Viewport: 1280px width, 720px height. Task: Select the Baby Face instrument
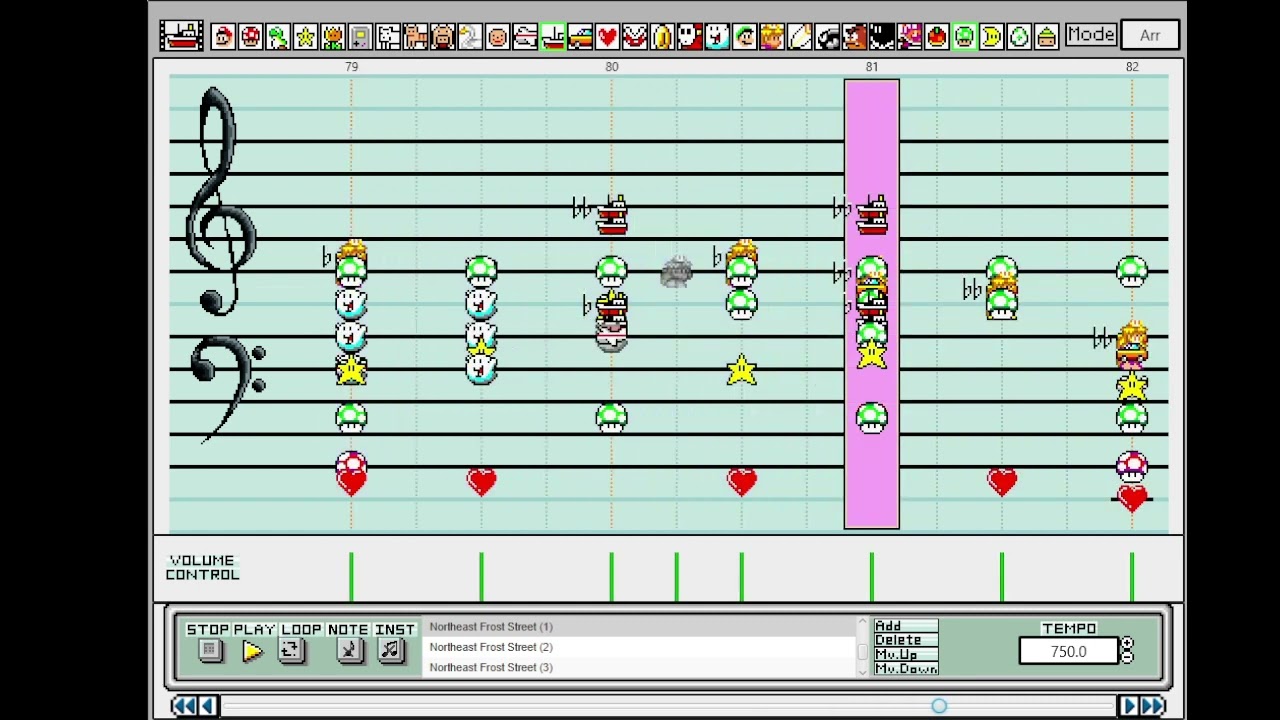point(498,36)
